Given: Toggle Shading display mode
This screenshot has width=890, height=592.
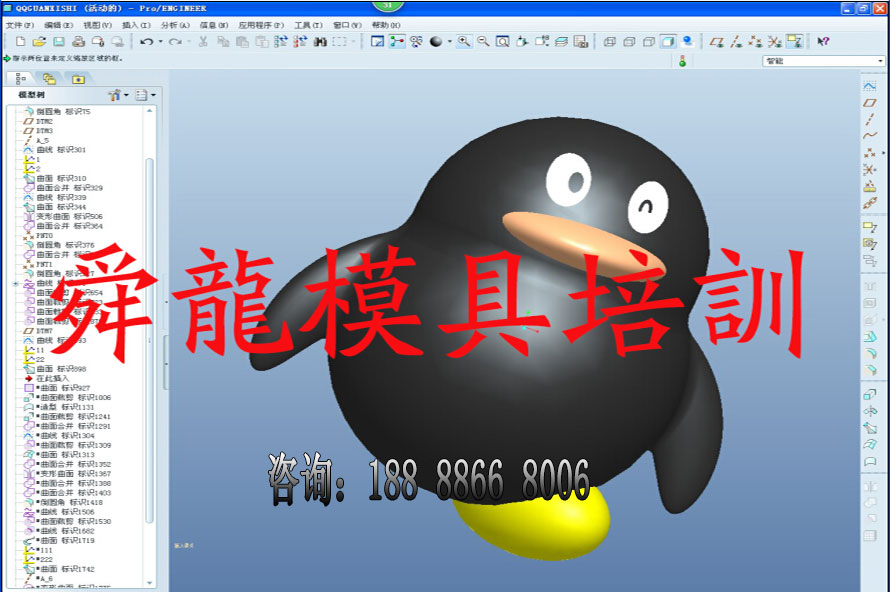Looking at the screenshot, I should tap(668, 41).
